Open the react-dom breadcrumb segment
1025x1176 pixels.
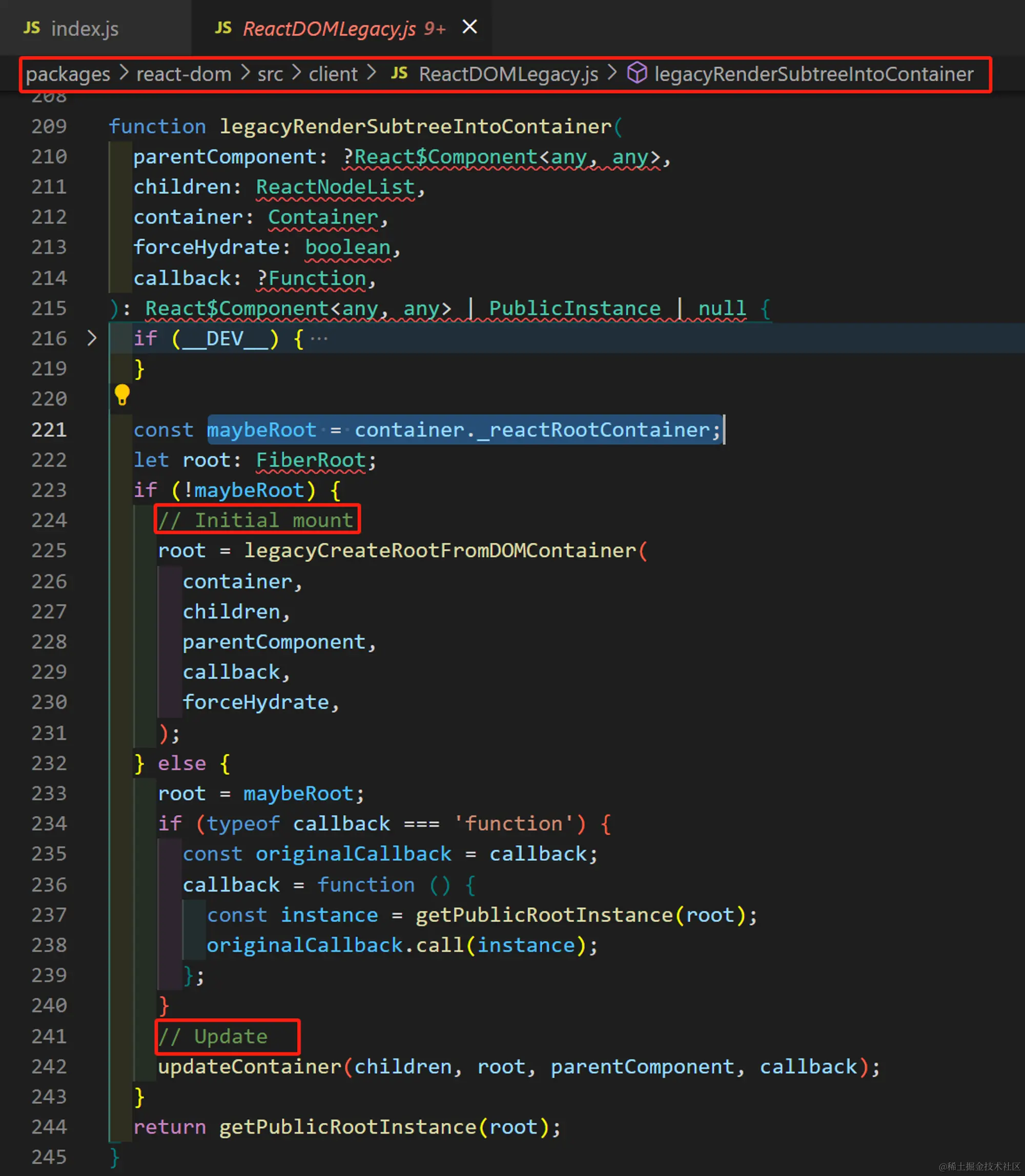(x=183, y=74)
